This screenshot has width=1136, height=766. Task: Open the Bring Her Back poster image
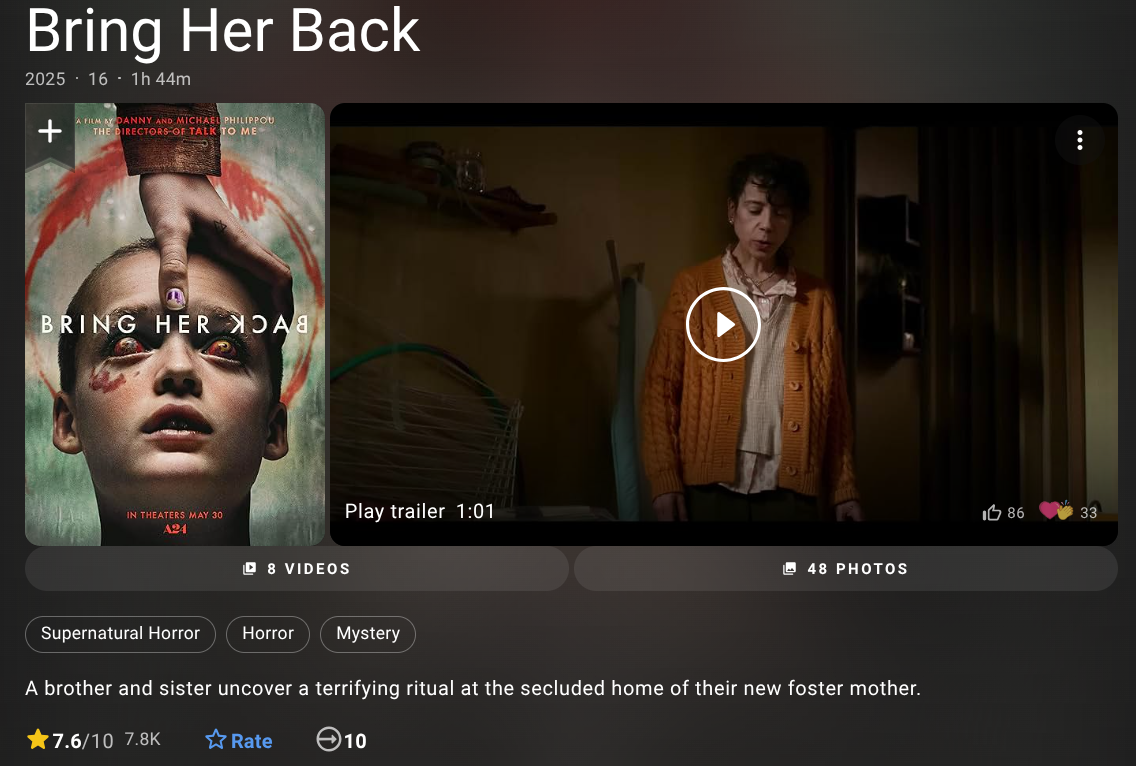(175, 324)
